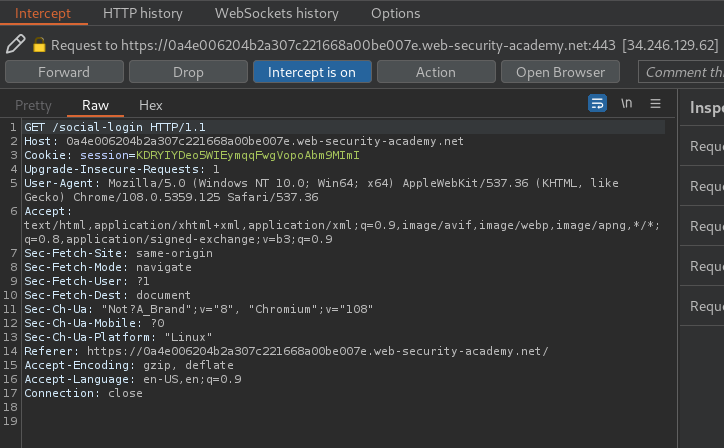Click Sec-Fetch-Mode: navigate line
724x448 pixels.
(108, 267)
